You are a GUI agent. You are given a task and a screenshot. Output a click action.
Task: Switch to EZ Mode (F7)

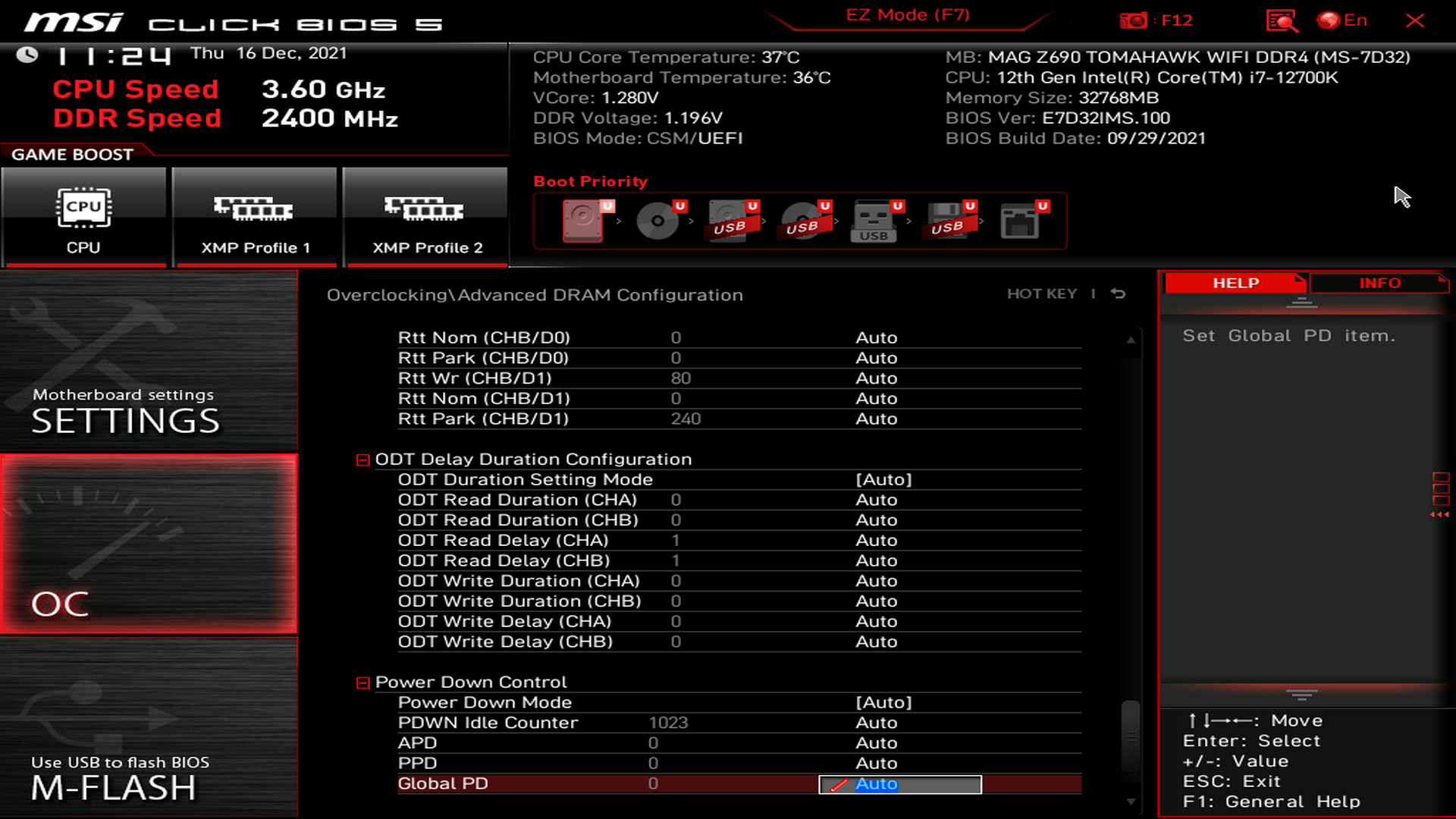[x=908, y=15]
